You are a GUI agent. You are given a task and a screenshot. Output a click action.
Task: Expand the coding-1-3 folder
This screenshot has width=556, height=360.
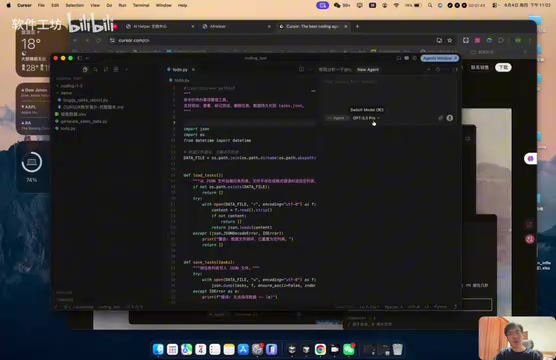[x=71, y=86]
